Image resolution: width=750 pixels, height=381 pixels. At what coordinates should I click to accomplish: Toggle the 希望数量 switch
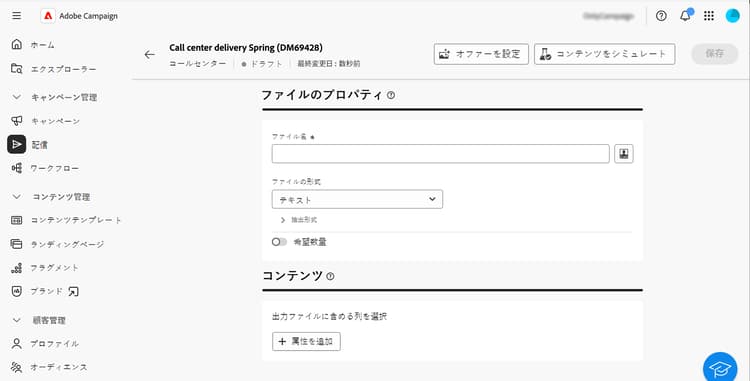[x=279, y=242]
